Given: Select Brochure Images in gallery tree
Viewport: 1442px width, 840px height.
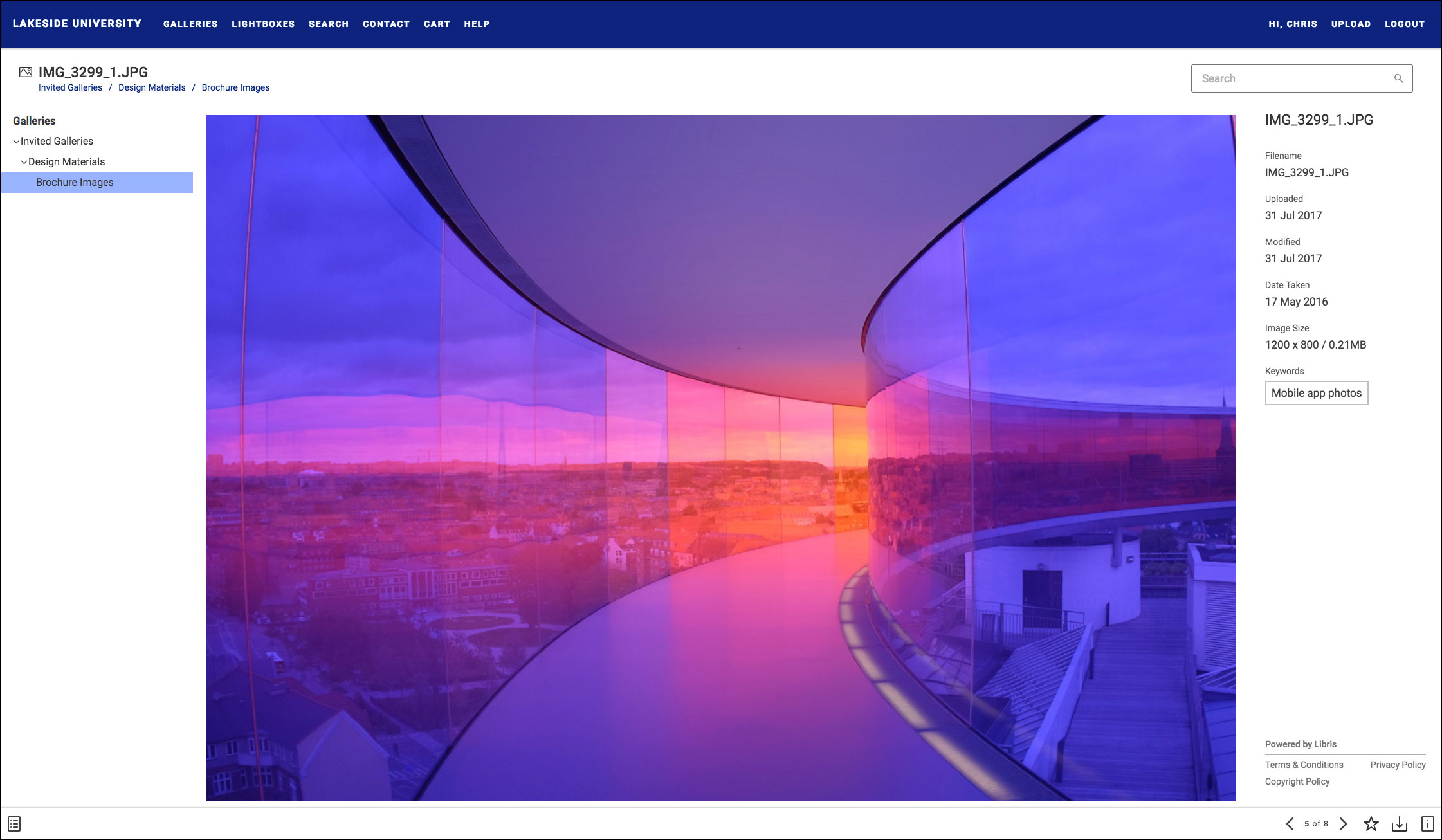Looking at the screenshot, I should tap(75, 183).
